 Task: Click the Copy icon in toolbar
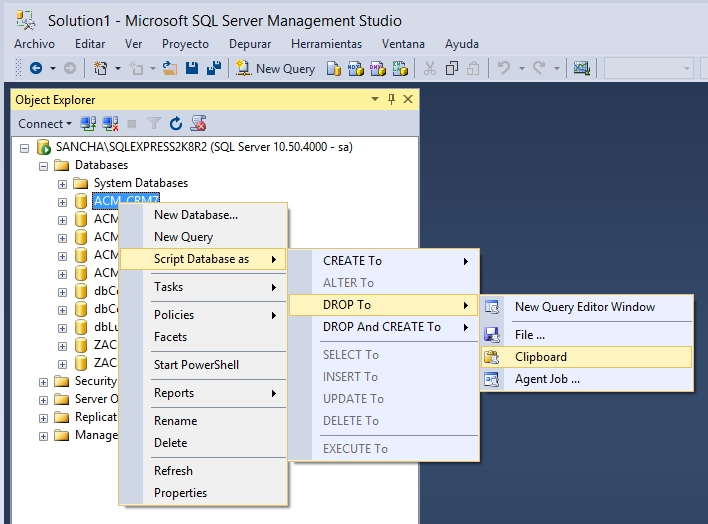coord(452,68)
